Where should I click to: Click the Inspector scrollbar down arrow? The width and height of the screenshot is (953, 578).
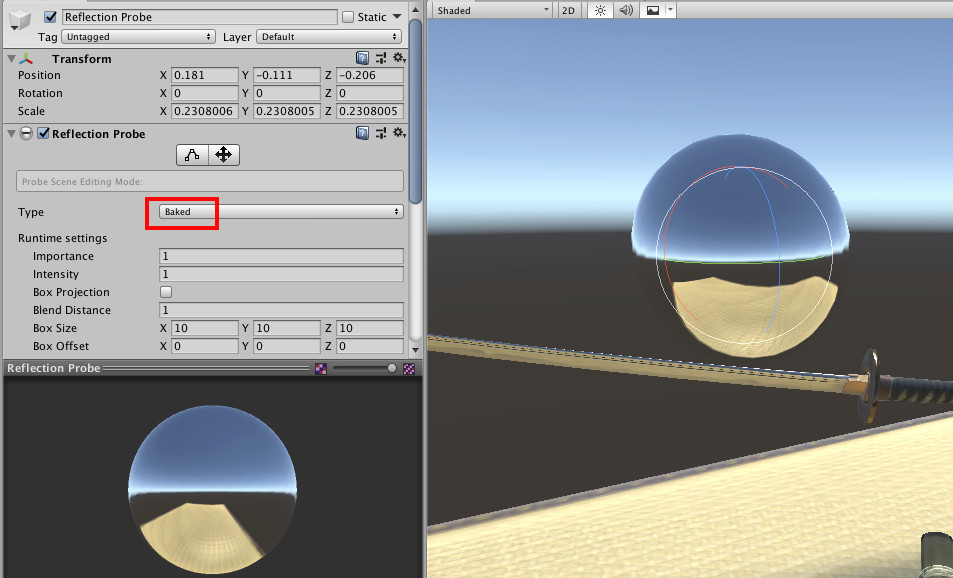(416, 349)
